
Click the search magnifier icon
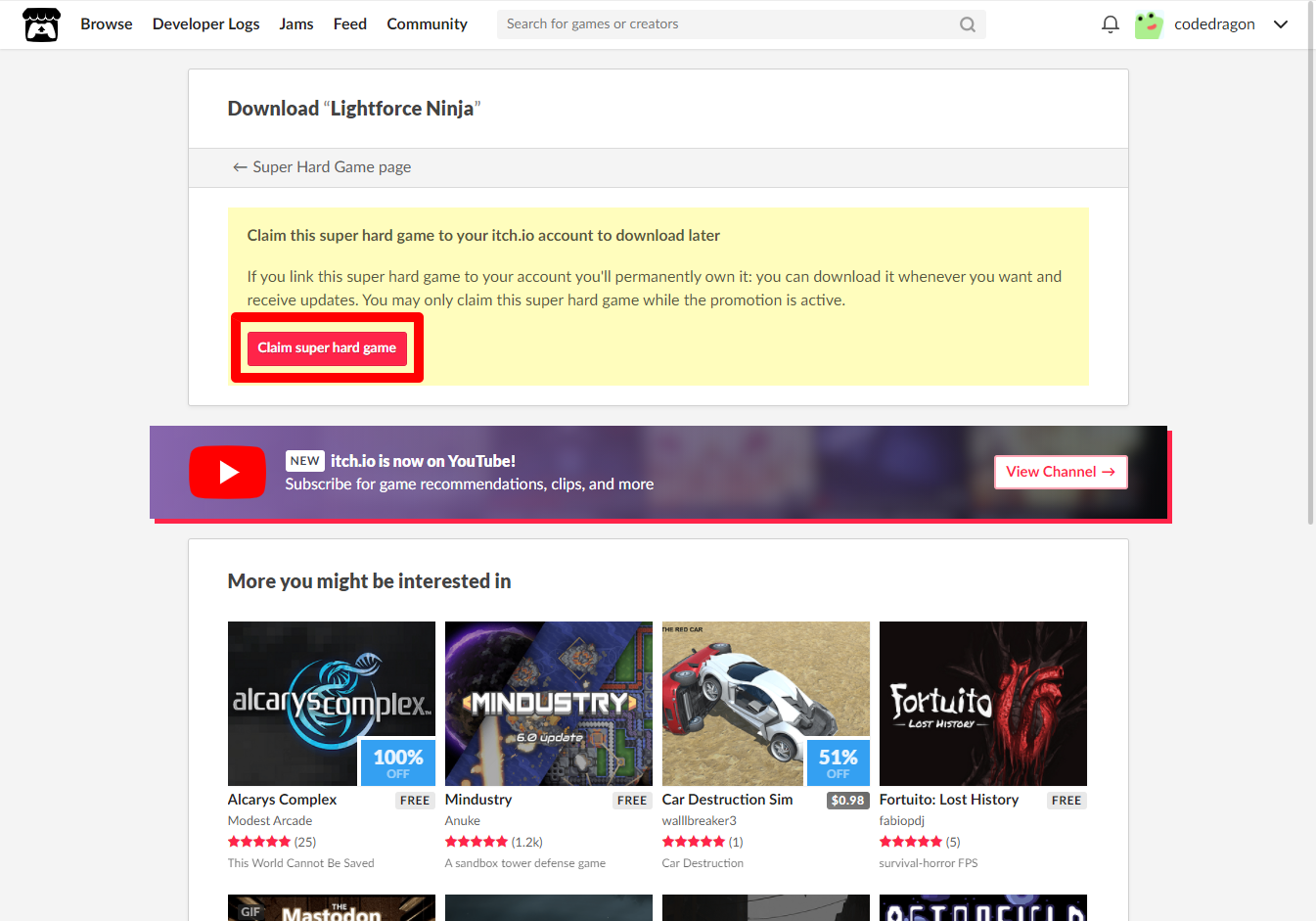coord(967,24)
